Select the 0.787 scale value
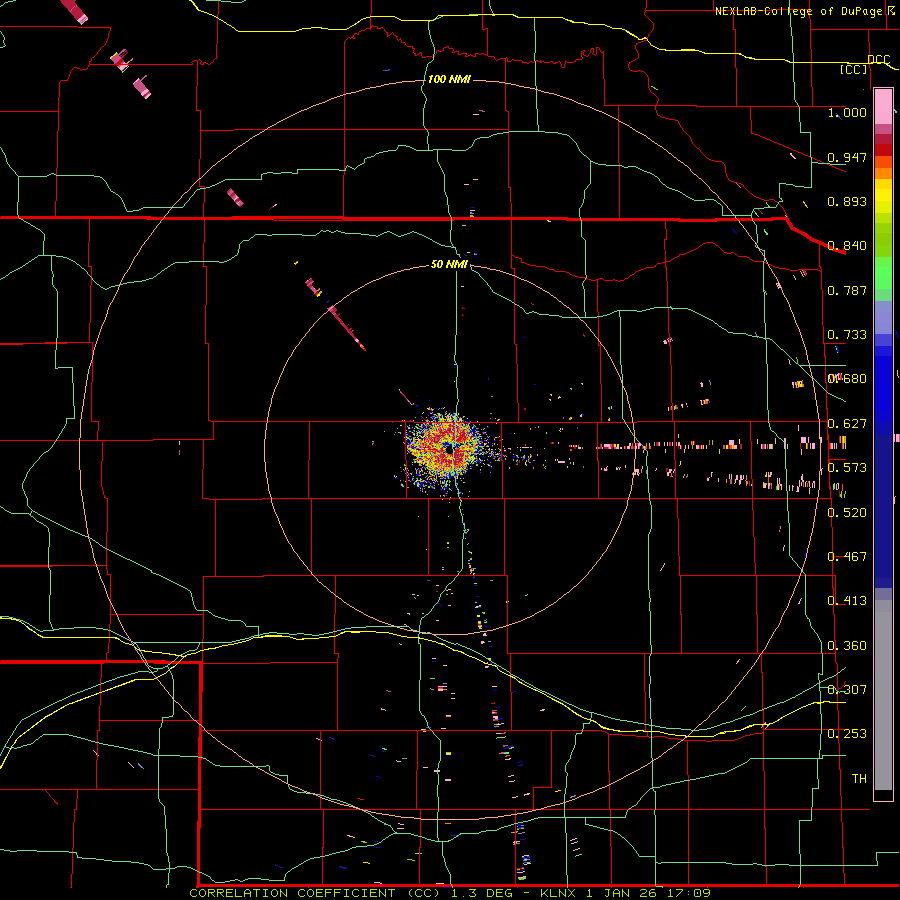Image resolution: width=900 pixels, height=900 pixels. [x=847, y=290]
